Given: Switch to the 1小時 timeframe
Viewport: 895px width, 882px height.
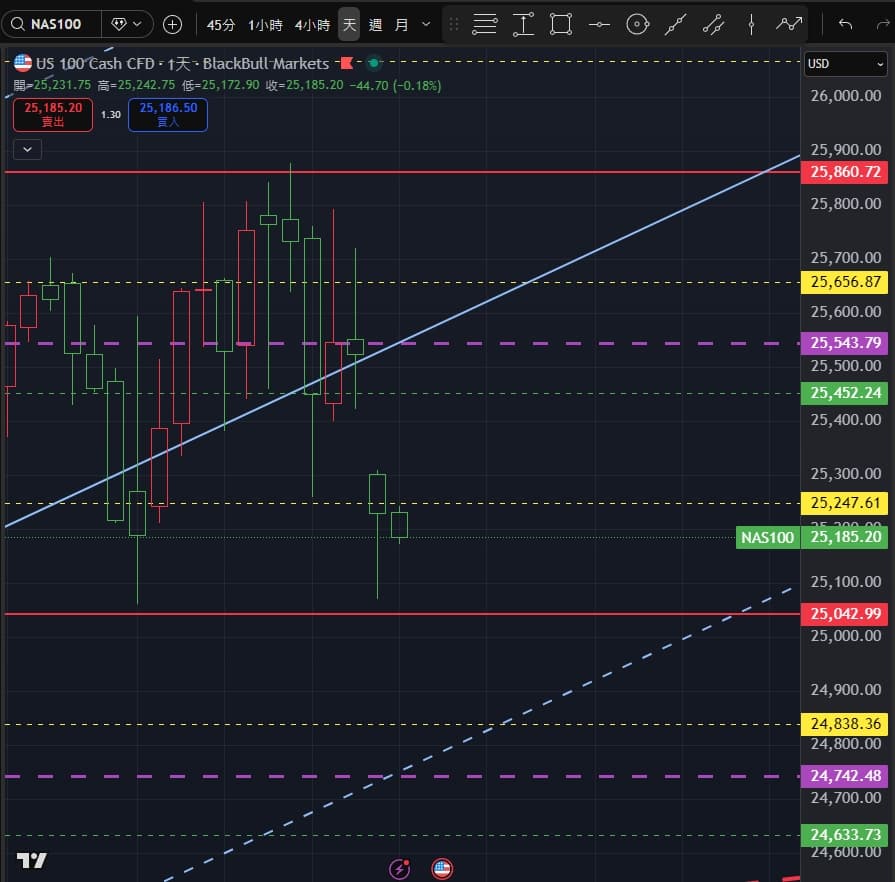Looking at the screenshot, I should pos(265,25).
